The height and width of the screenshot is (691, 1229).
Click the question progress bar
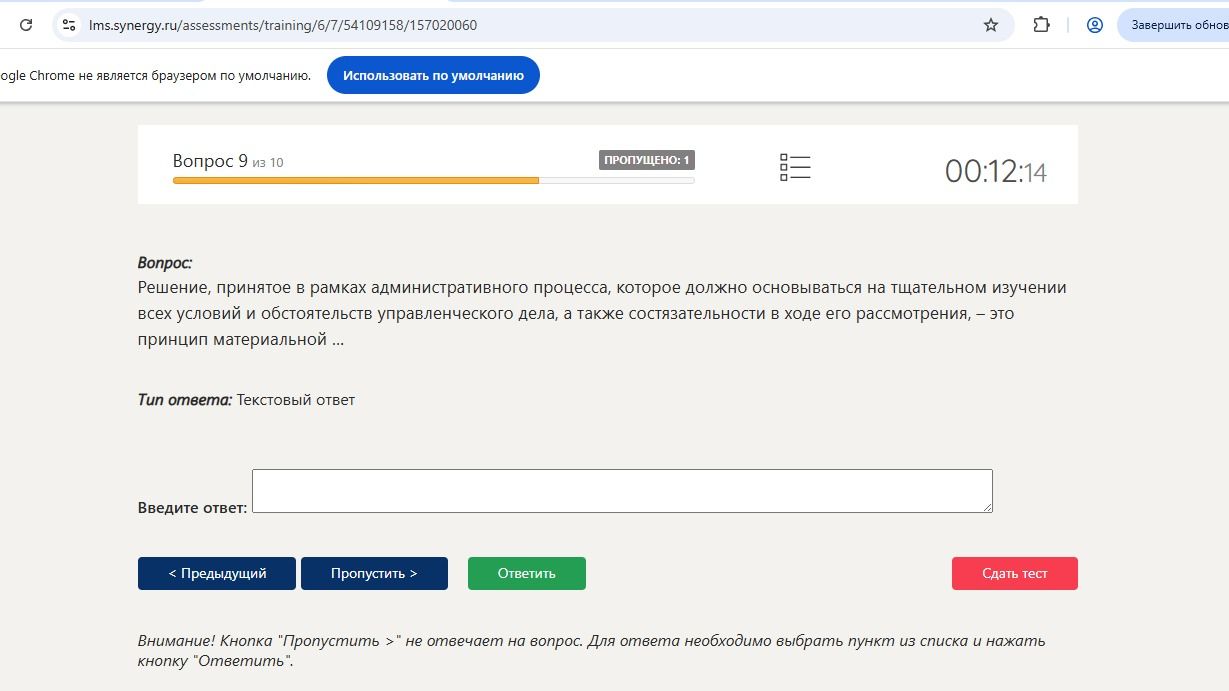pos(433,180)
